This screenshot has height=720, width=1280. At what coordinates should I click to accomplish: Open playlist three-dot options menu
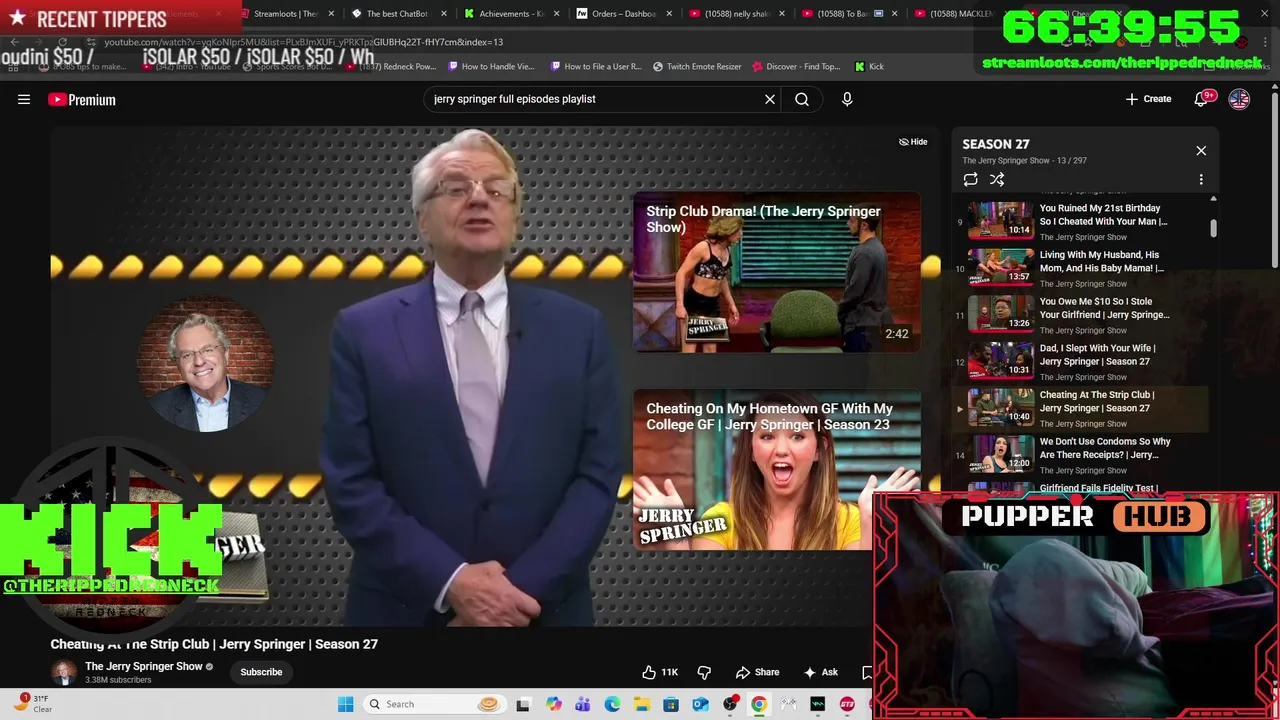pyautogui.click(x=1201, y=180)
